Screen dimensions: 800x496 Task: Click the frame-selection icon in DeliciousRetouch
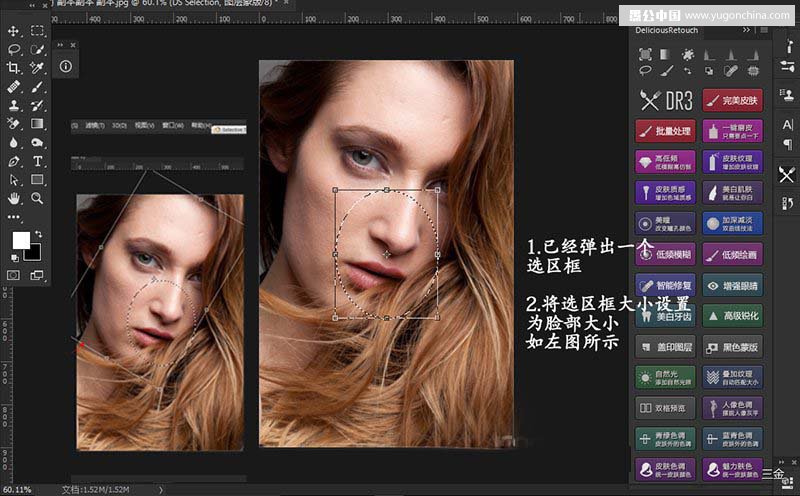tap(645, 55)
